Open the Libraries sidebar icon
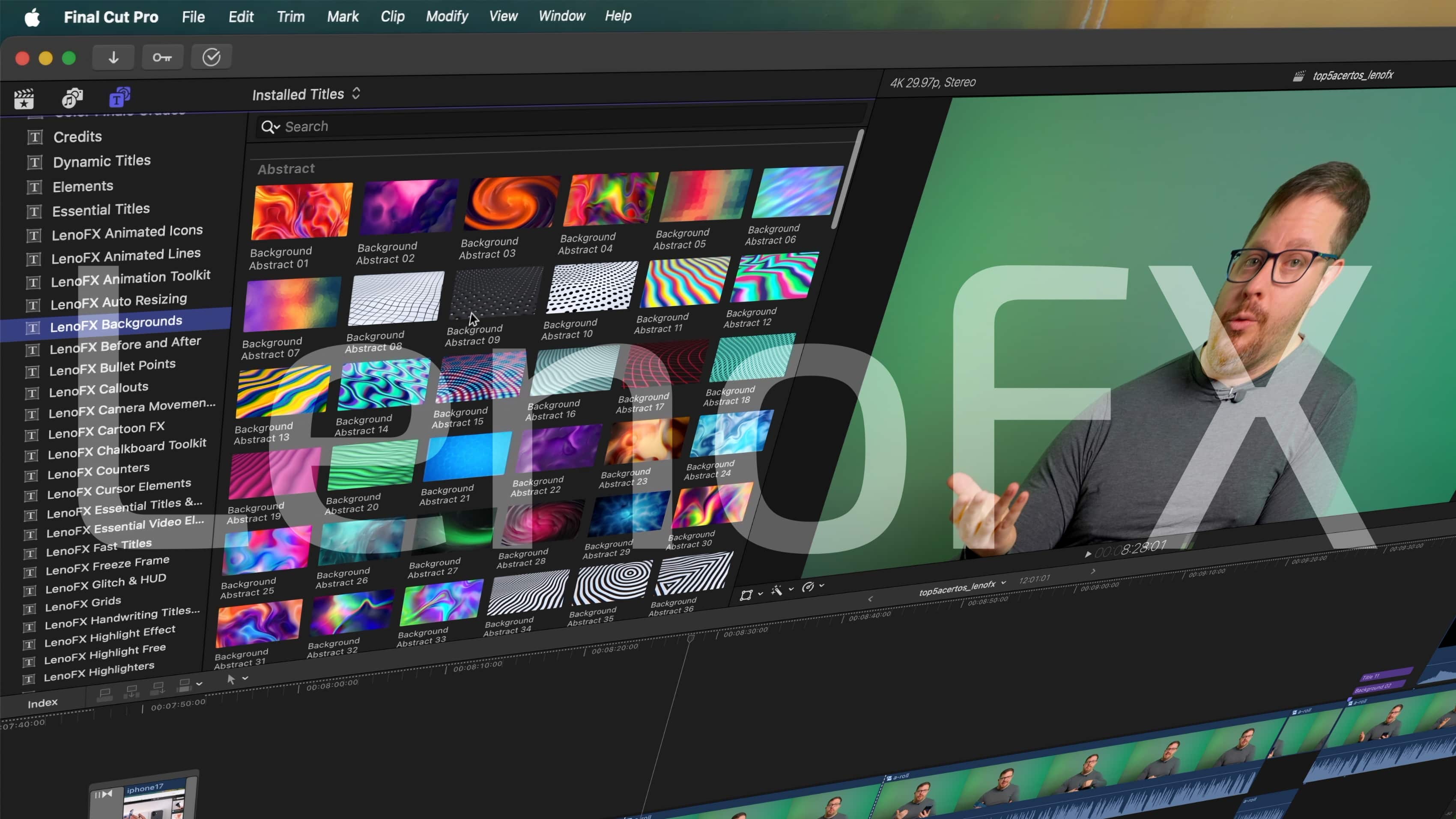 pyautogui.click(x=24, y=99)
